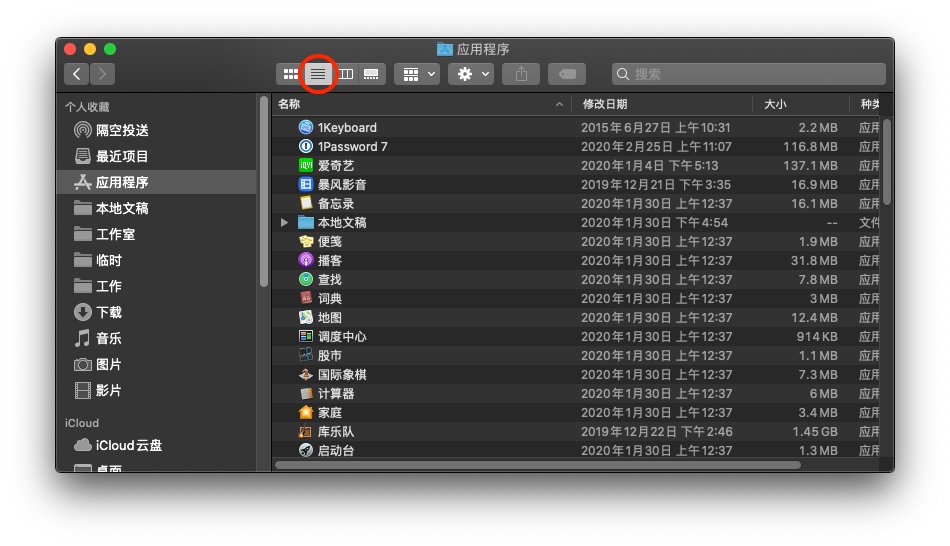Screen dimensions: 950x546
Task: Select 下载 in the sidebar
Action: 109,312
